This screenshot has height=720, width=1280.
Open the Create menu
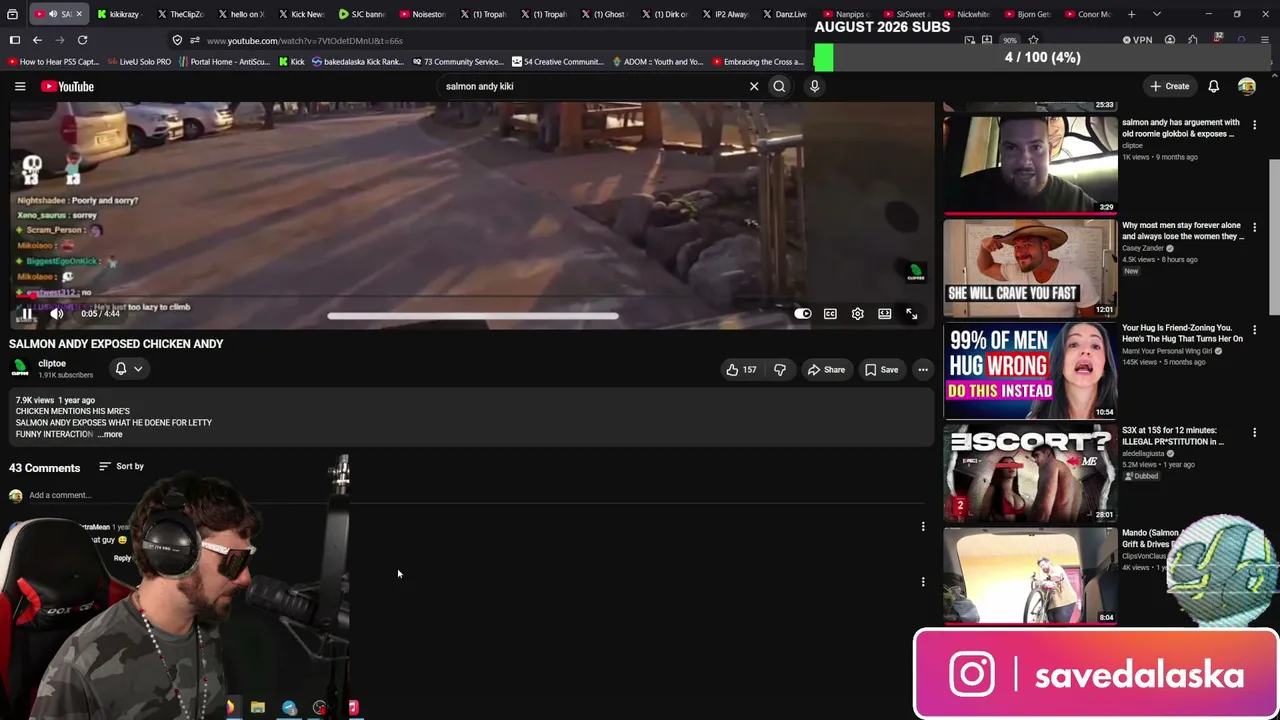(1169, 86)
